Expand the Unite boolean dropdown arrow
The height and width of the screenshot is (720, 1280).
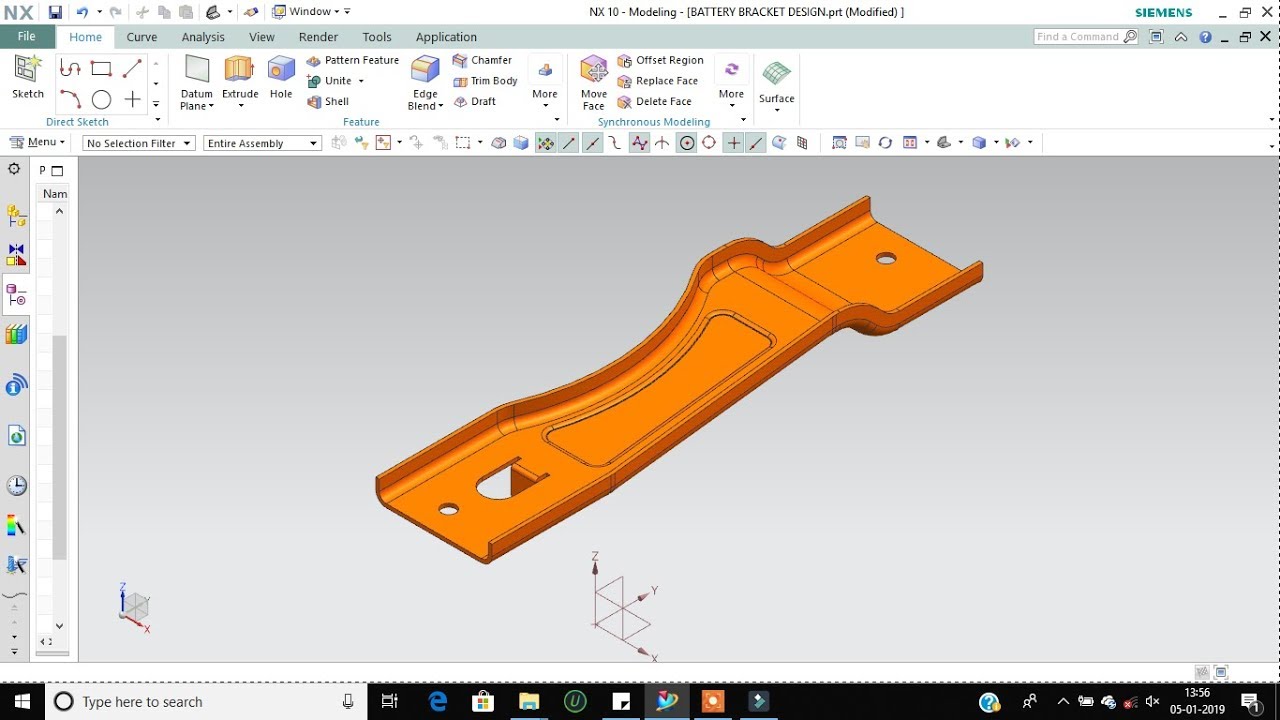(361, 81)
